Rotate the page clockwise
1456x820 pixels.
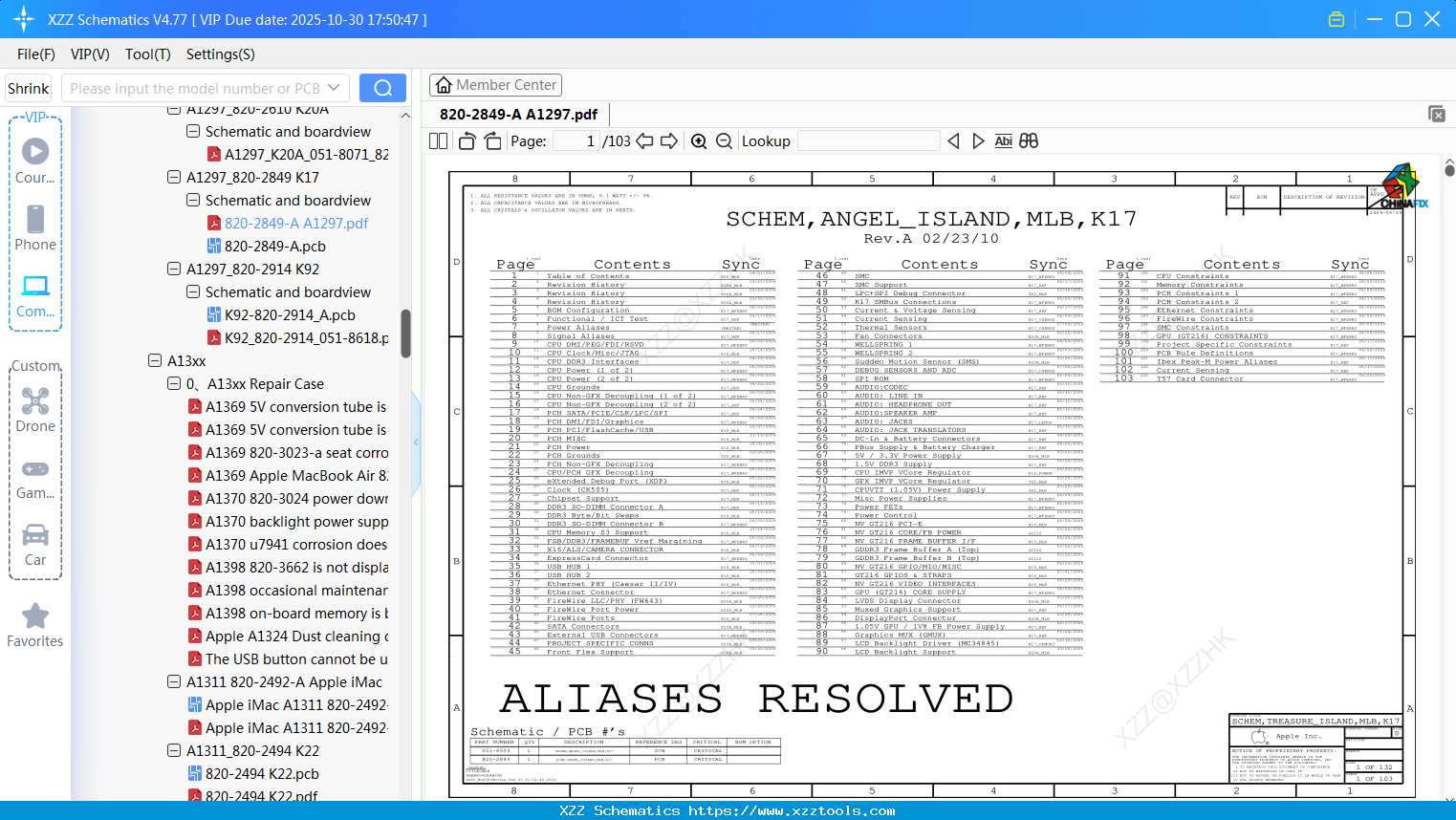coord(492,140)
